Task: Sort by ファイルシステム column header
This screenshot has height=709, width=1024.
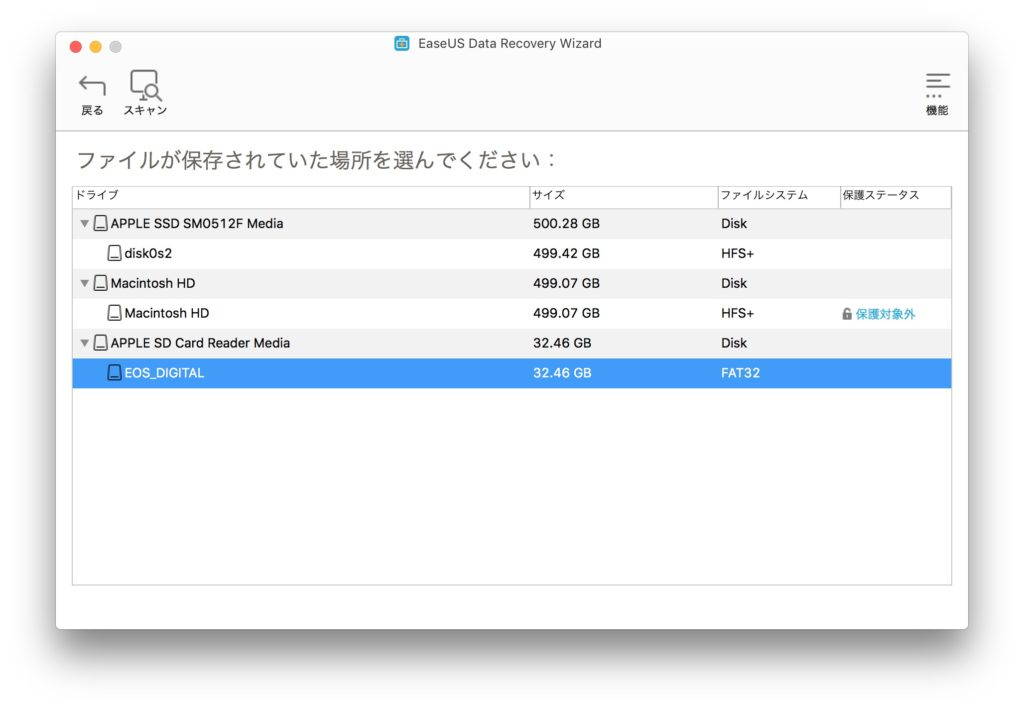Action: 779,195
